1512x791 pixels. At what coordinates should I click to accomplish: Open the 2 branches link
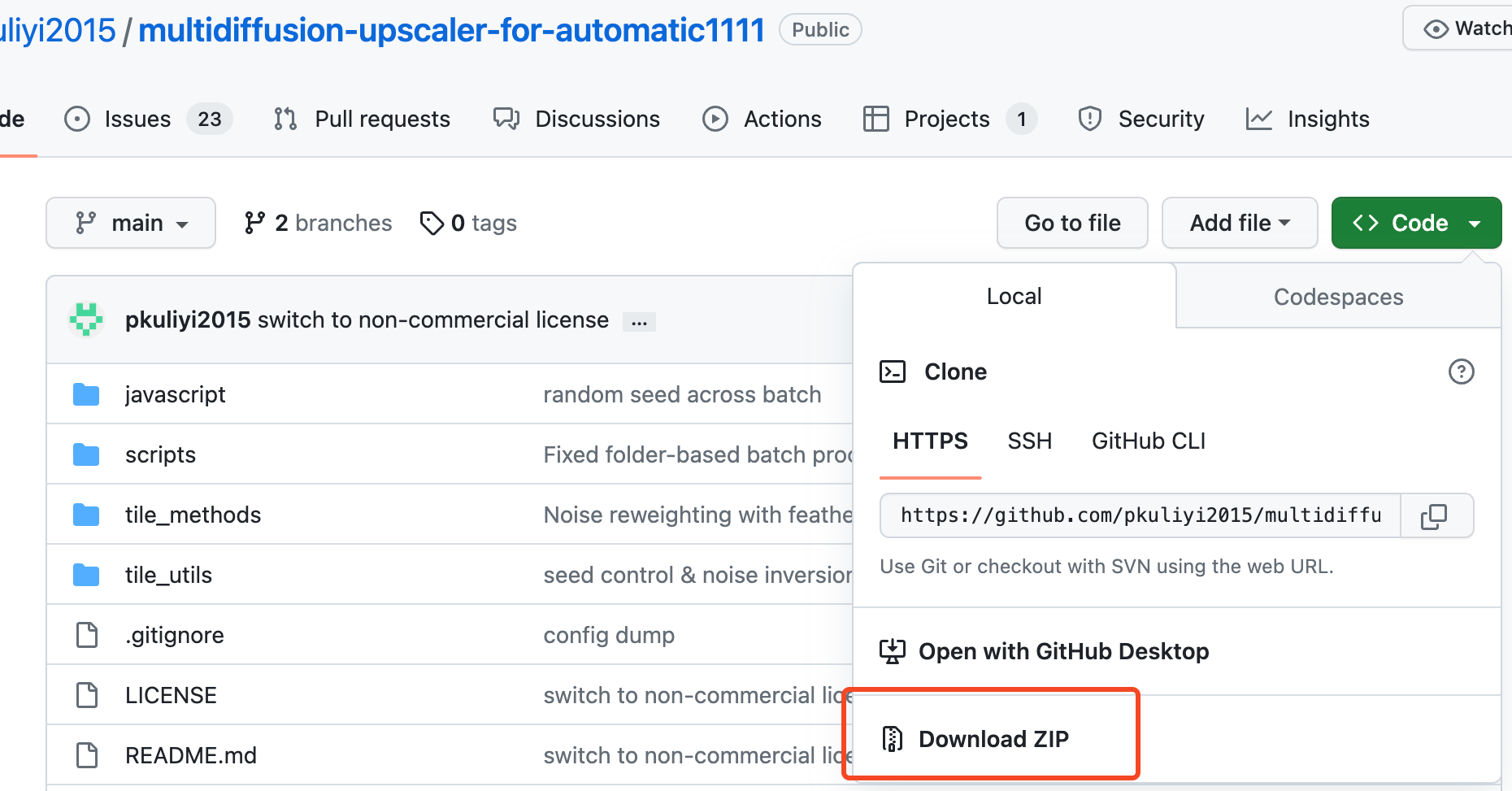[x=319, y=223]
